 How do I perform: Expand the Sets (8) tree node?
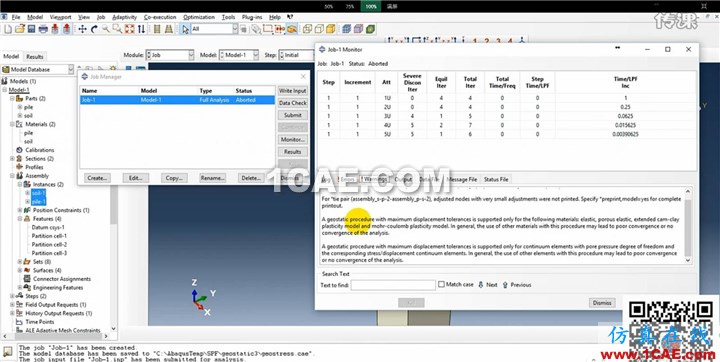20,261
